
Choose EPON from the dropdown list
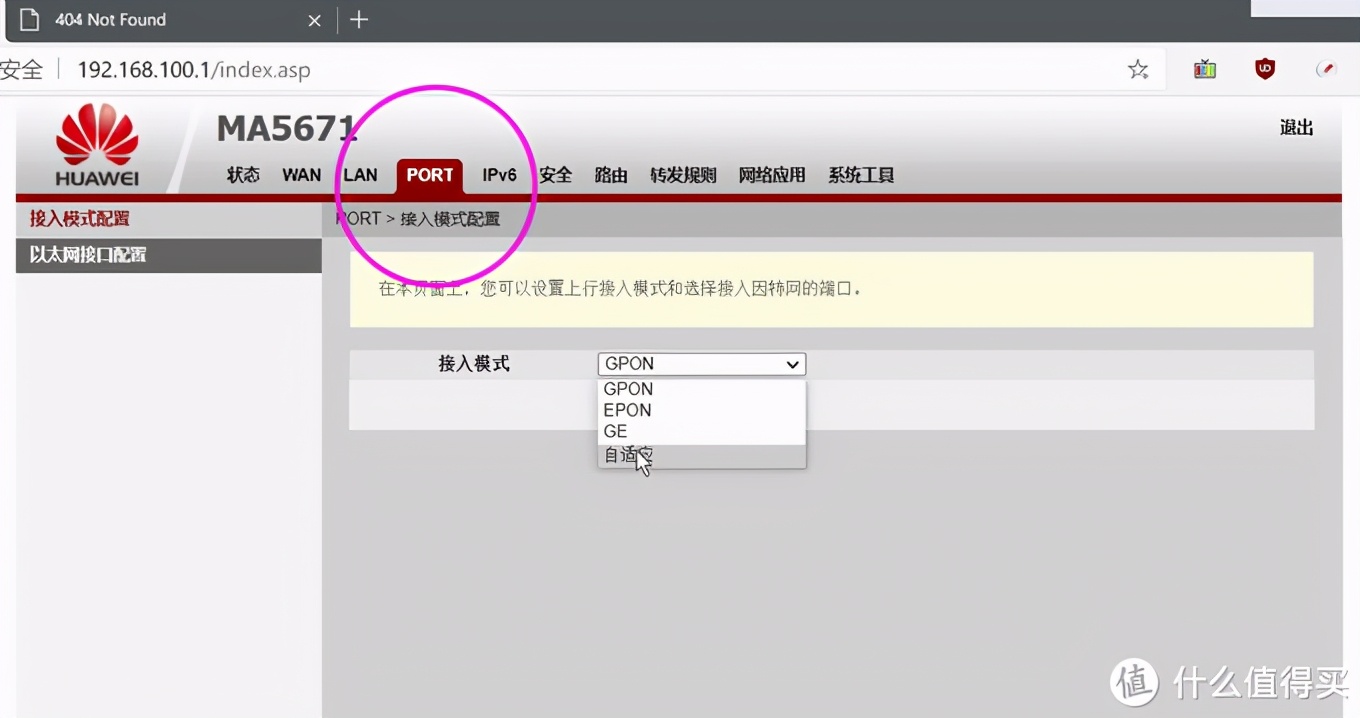(702, 410)
